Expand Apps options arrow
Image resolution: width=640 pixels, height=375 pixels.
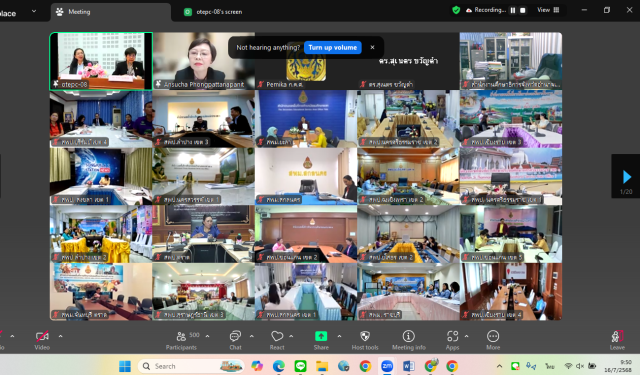466,336
